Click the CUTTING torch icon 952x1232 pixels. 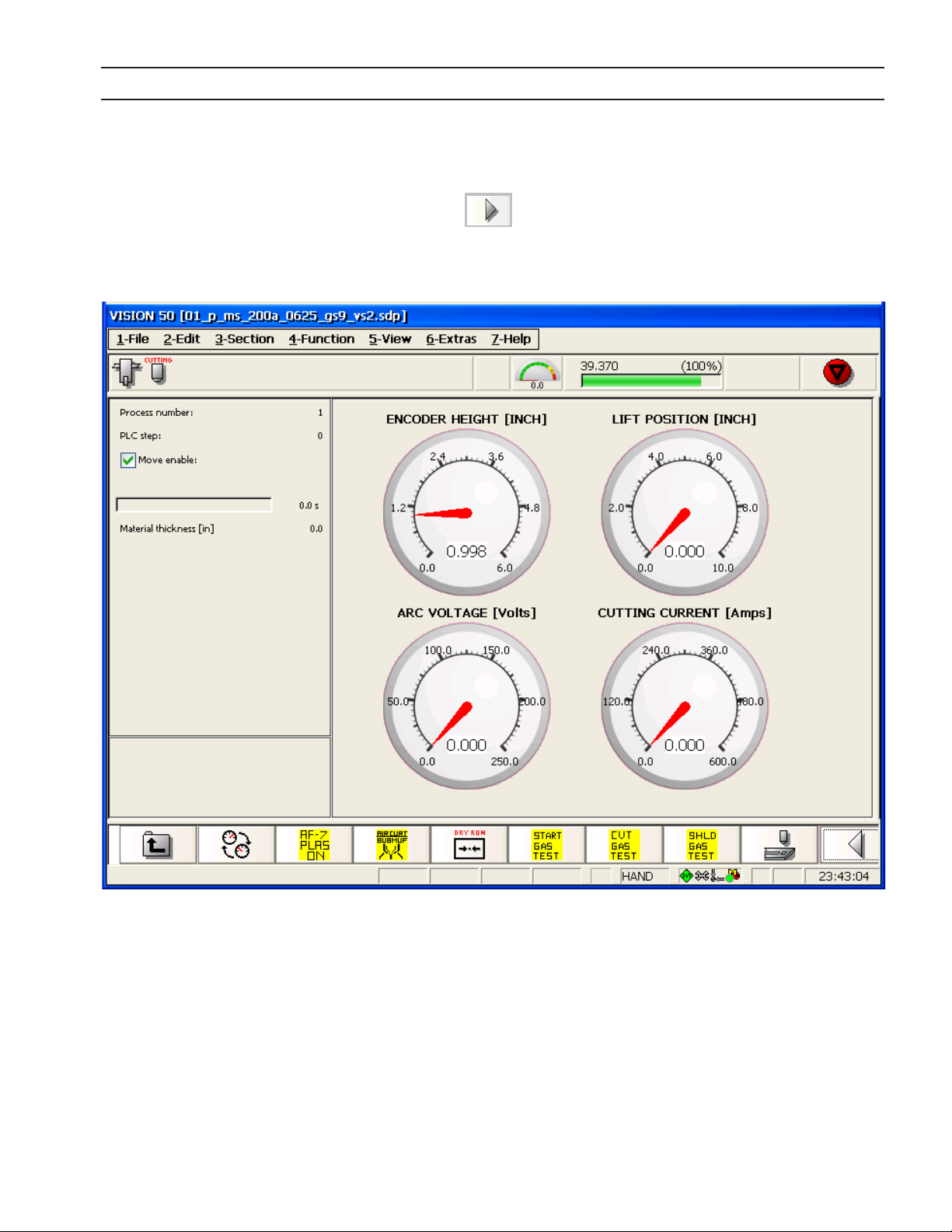[x=159, y=371]
